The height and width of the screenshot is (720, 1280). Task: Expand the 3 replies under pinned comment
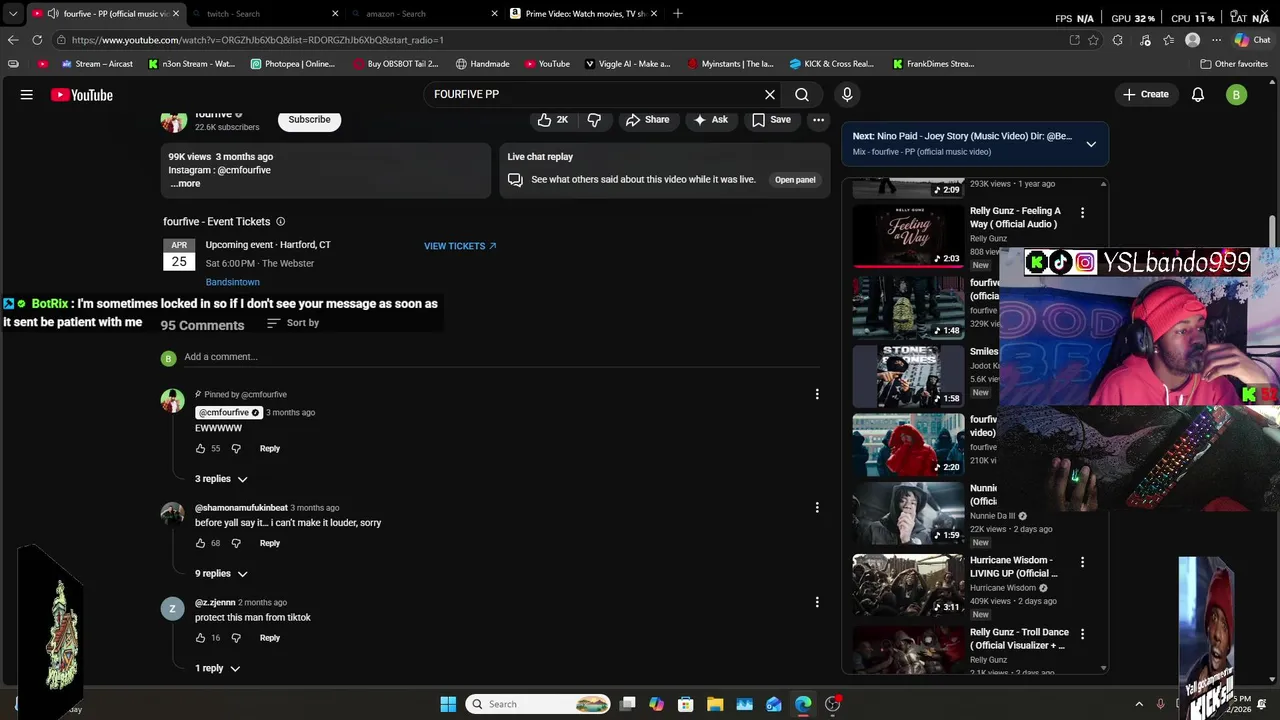pyautogui.click(x=221, y=479)
